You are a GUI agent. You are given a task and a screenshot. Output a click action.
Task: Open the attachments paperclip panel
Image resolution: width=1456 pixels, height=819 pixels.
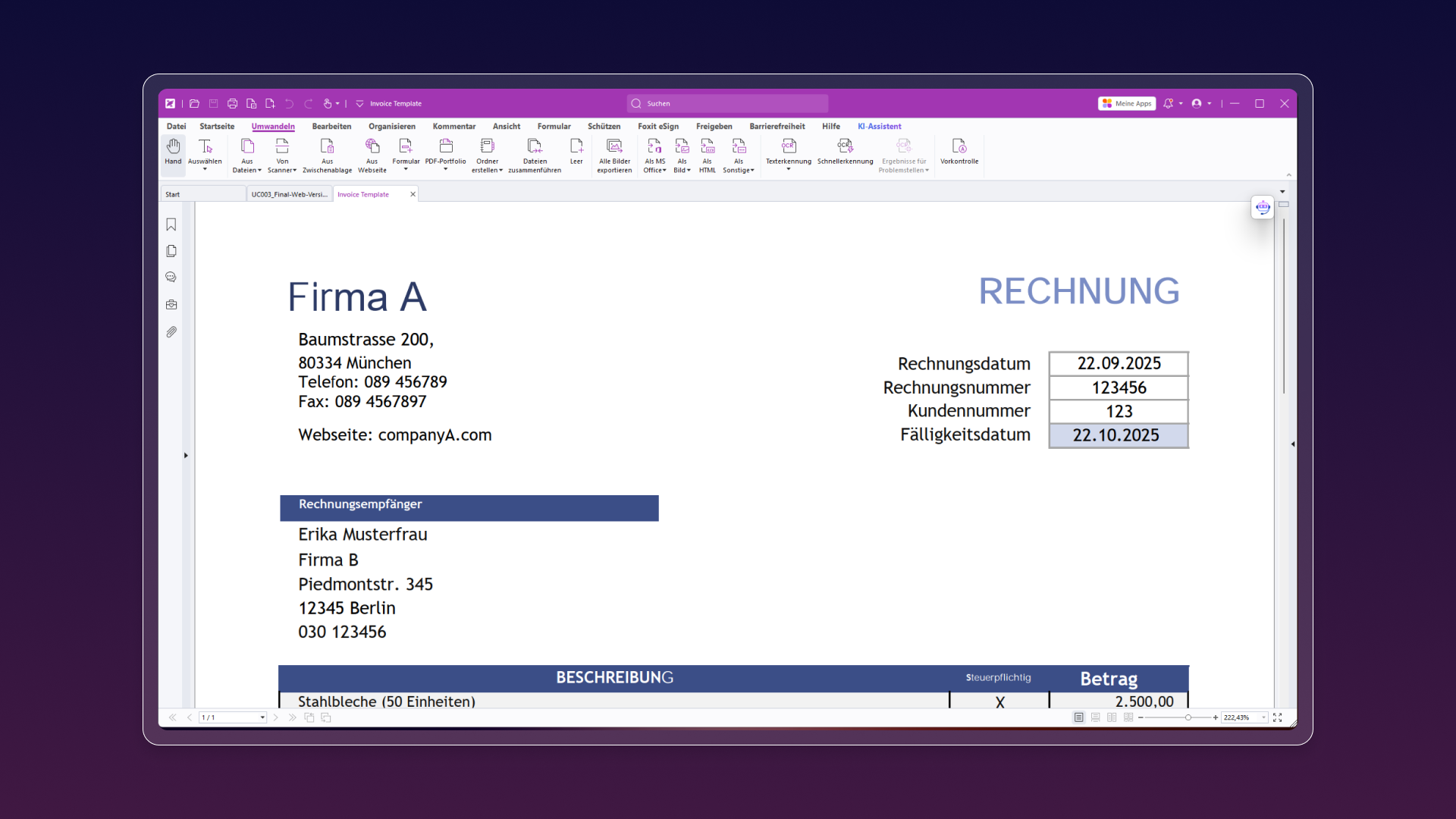[171, 332]
